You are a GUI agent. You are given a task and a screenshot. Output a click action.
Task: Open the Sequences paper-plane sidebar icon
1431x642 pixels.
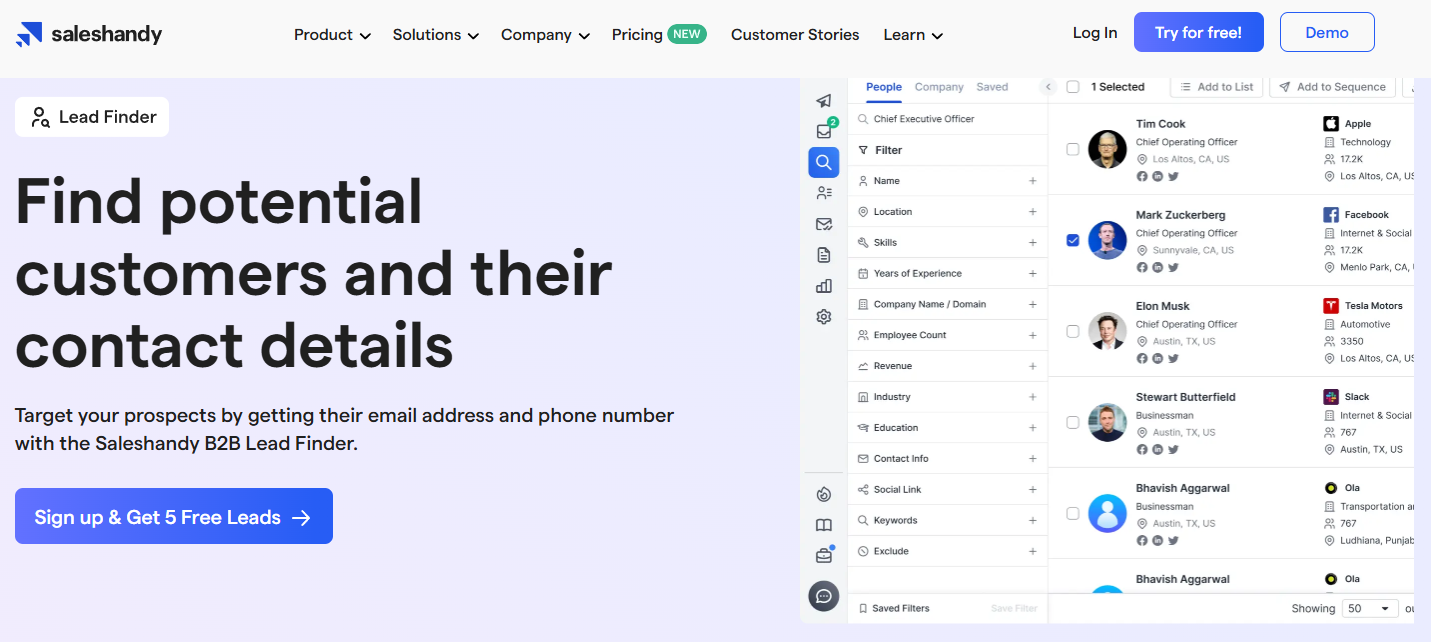[824, 101]
